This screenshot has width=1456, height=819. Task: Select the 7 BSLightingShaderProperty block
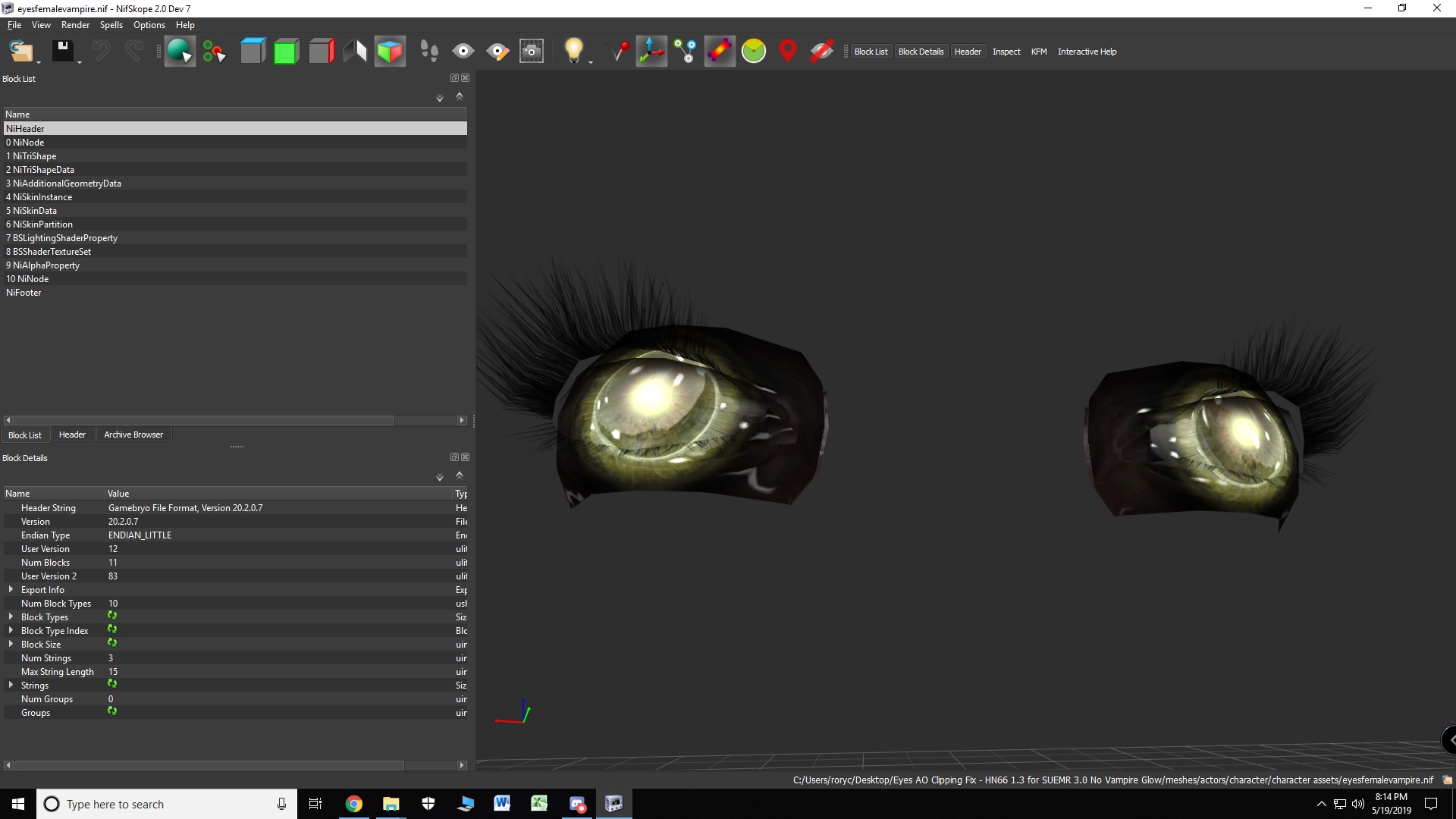(65, 238)
